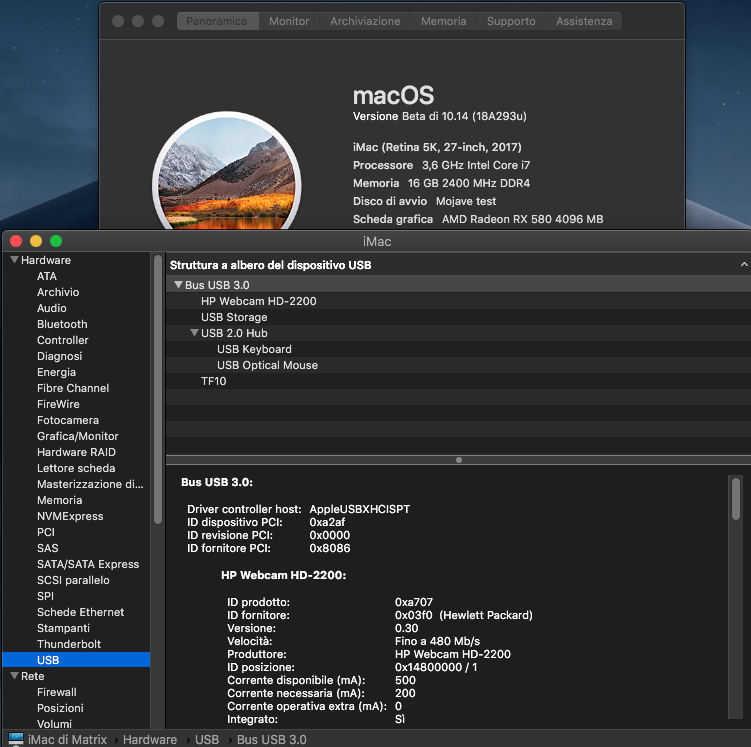
Task: Click the computer icon in the path bar
Action: [15, 739]
